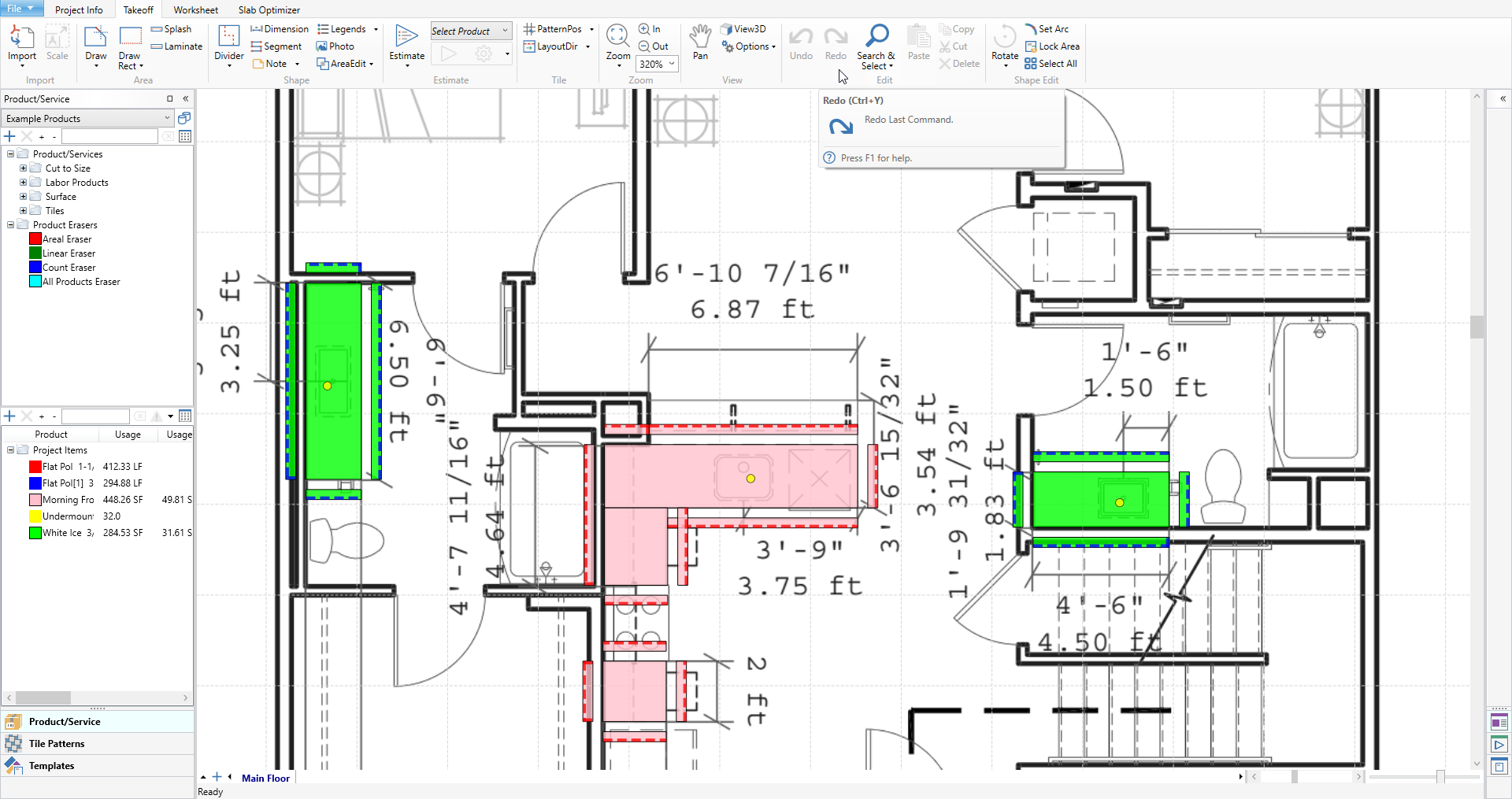Switch to the Worksheet tab
This screenshot has width=1512, height=799.
tap(195, 9)
